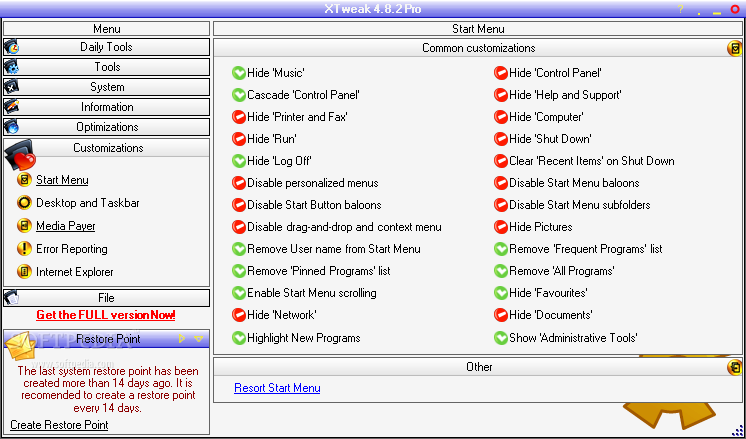Click the Media Payer sidebar icon

tap(24, 226)
